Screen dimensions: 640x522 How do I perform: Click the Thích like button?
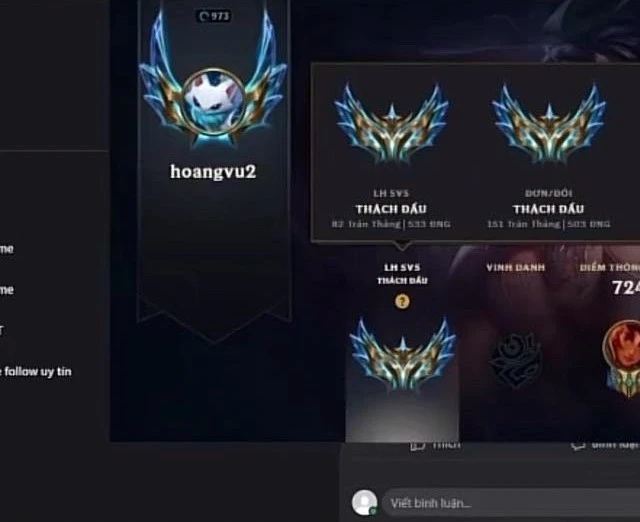pyautogui.click(x=435, y=445)
